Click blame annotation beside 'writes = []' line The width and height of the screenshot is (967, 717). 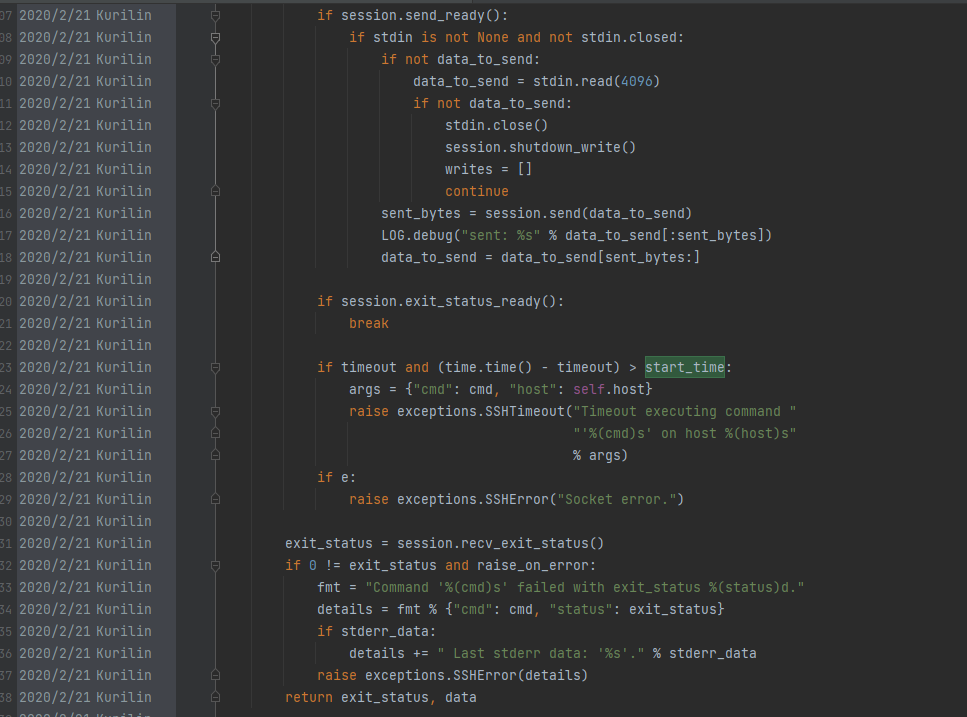pyautogui.click(x=85, y=170)
